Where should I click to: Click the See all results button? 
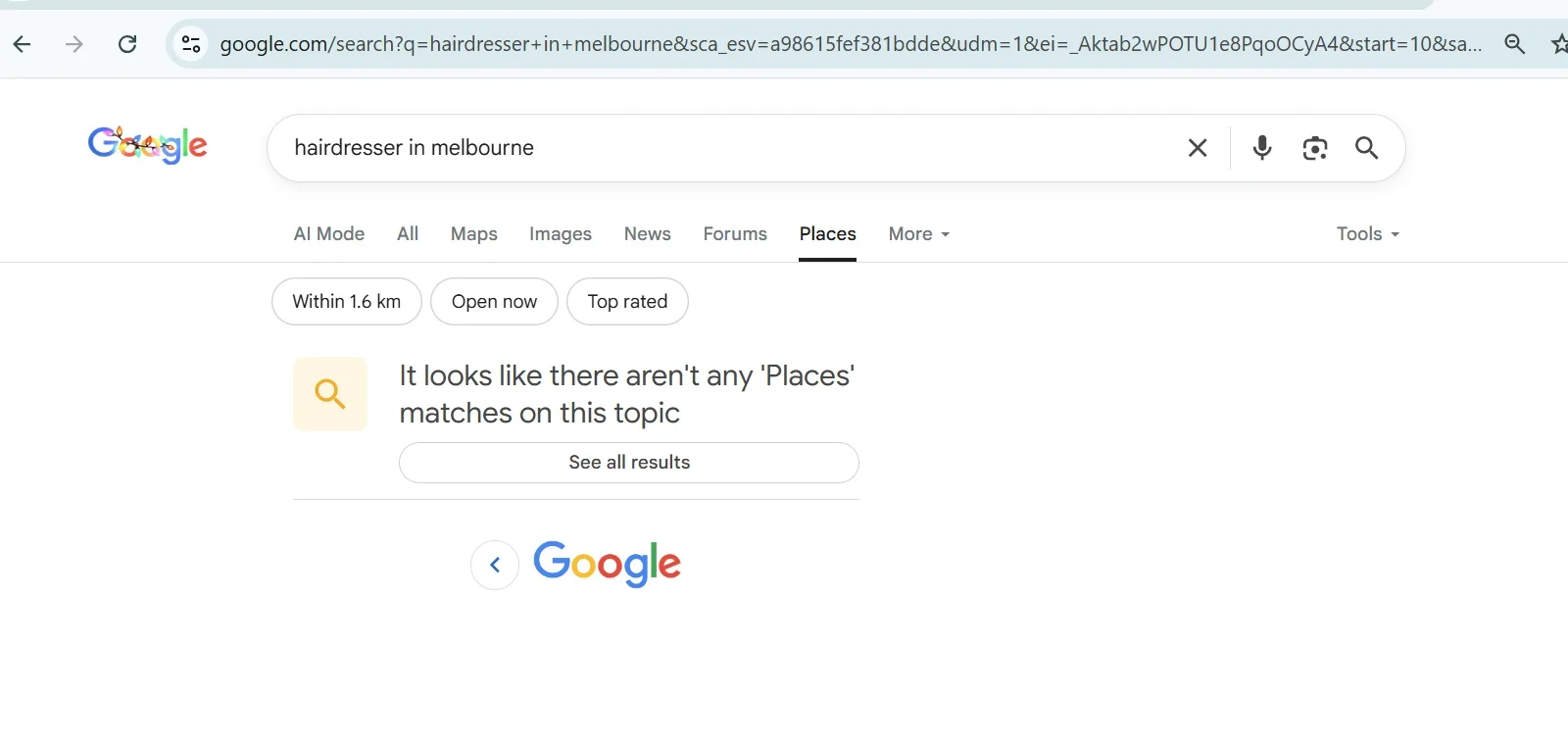629,463
